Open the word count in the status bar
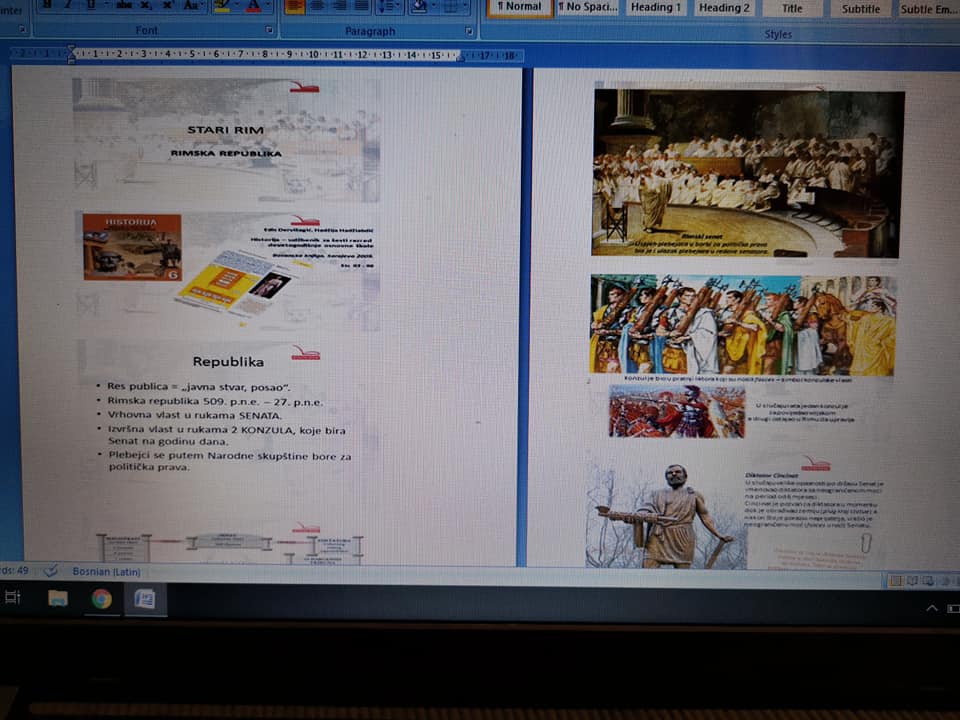This screenshot has width=960, height=720. coord(15,571)
